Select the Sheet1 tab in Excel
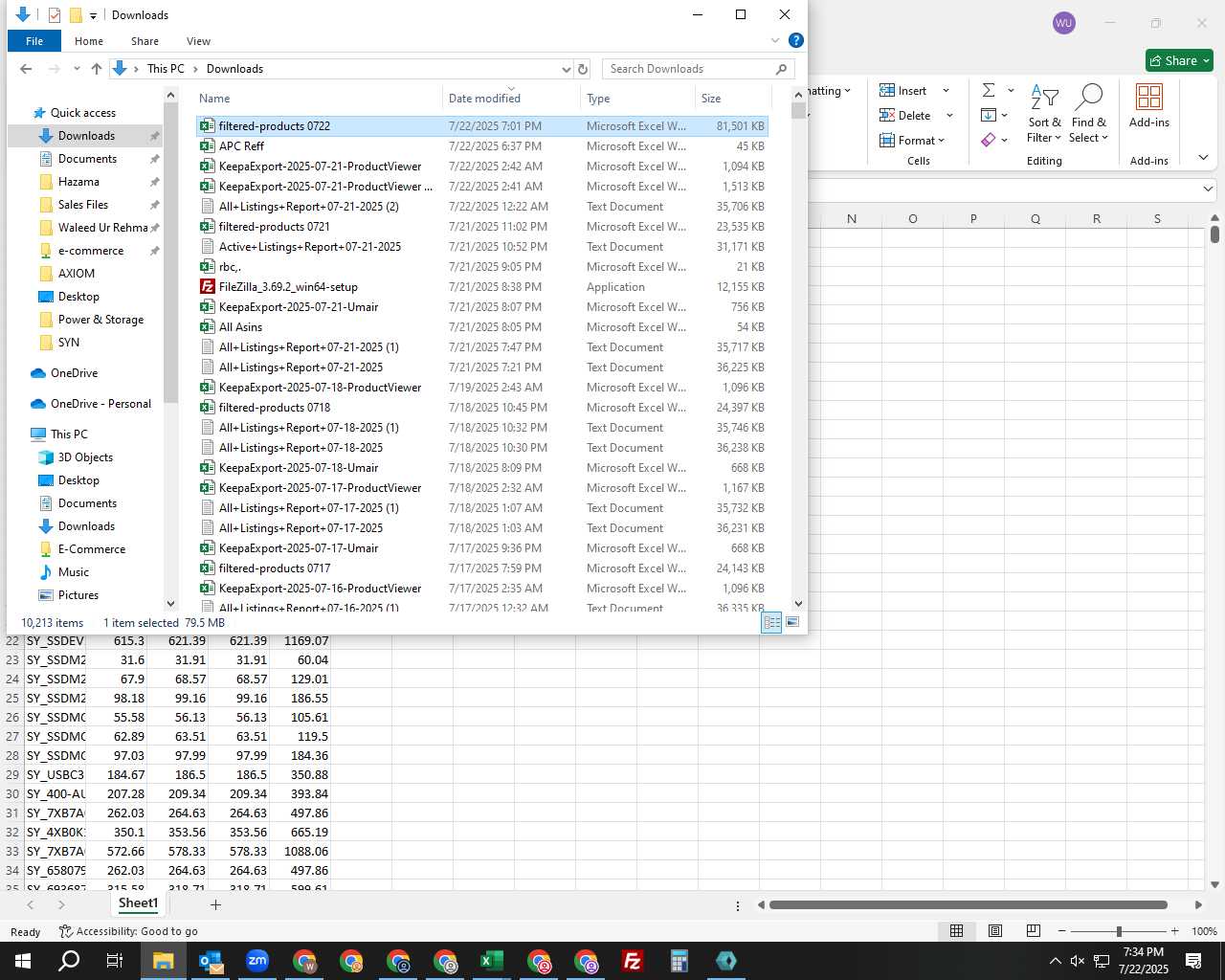Viewport: 1225px width, 980px height. (138, 903)
